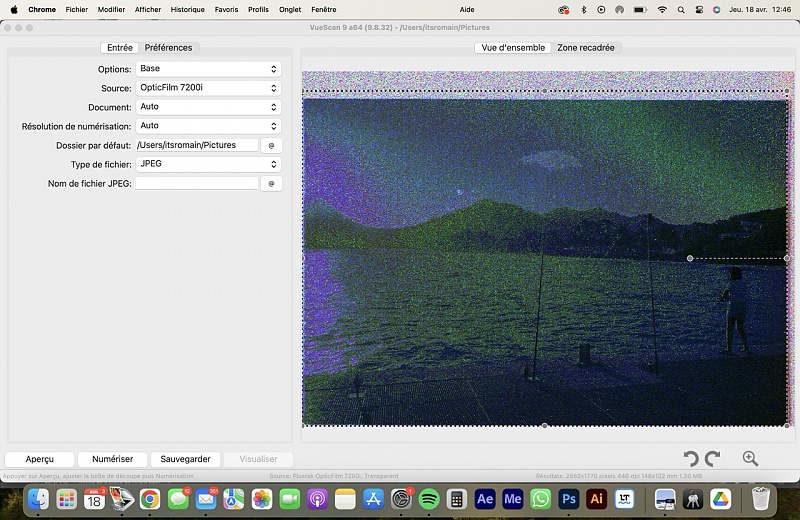The height and width of the screenshot is (520, 800).
Task: Open the Wi-Fi status menu
Action: point(662,9)
